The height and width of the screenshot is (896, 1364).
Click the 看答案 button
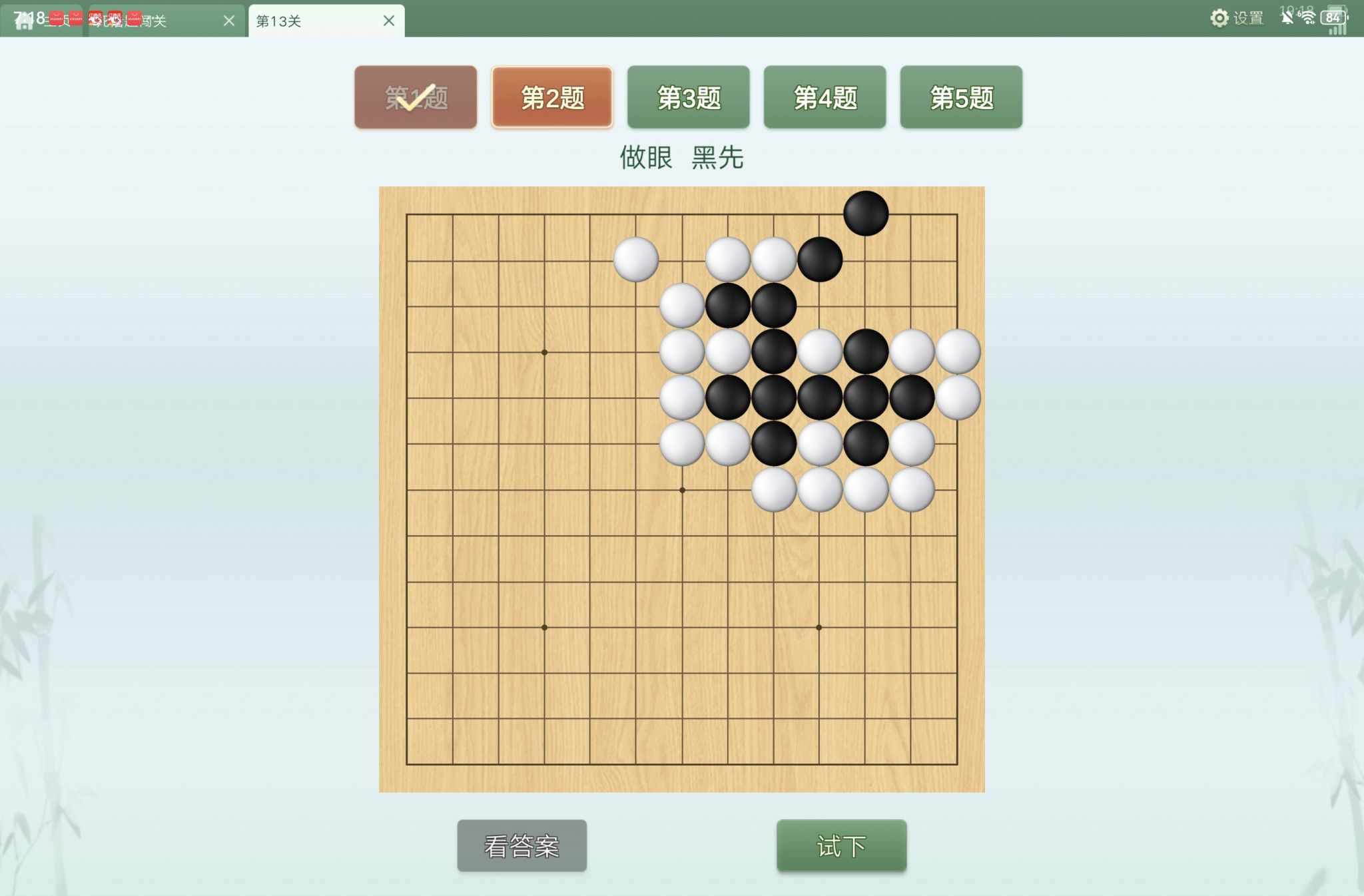click(522, 846)
